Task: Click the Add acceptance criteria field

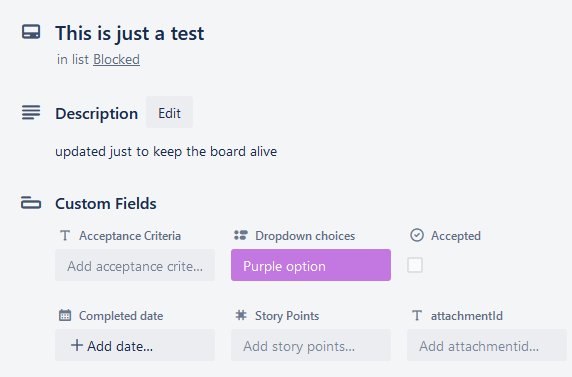Action: tap(135, 265)
